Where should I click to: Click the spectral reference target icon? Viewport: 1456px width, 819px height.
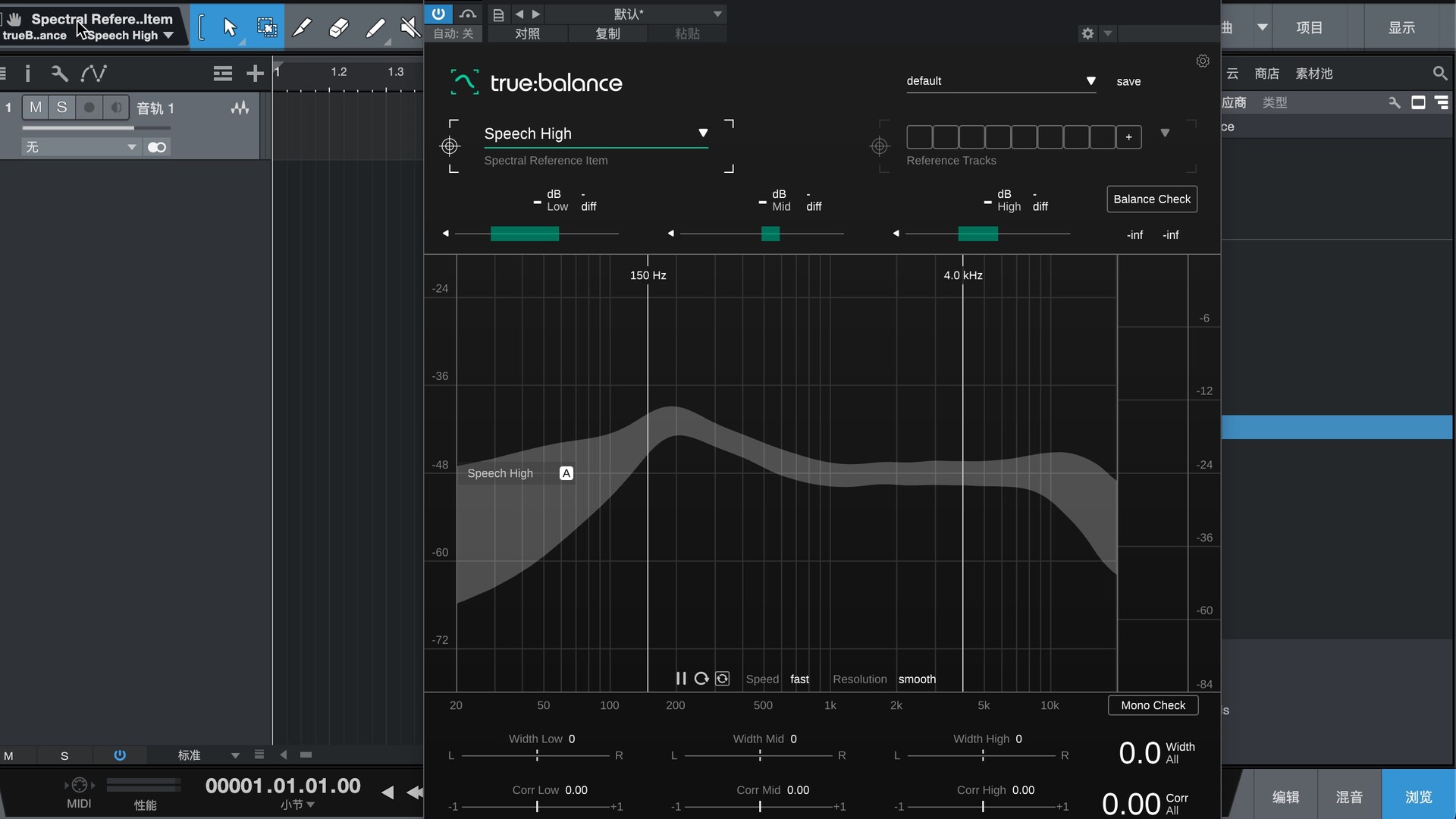tap(450, 146)
